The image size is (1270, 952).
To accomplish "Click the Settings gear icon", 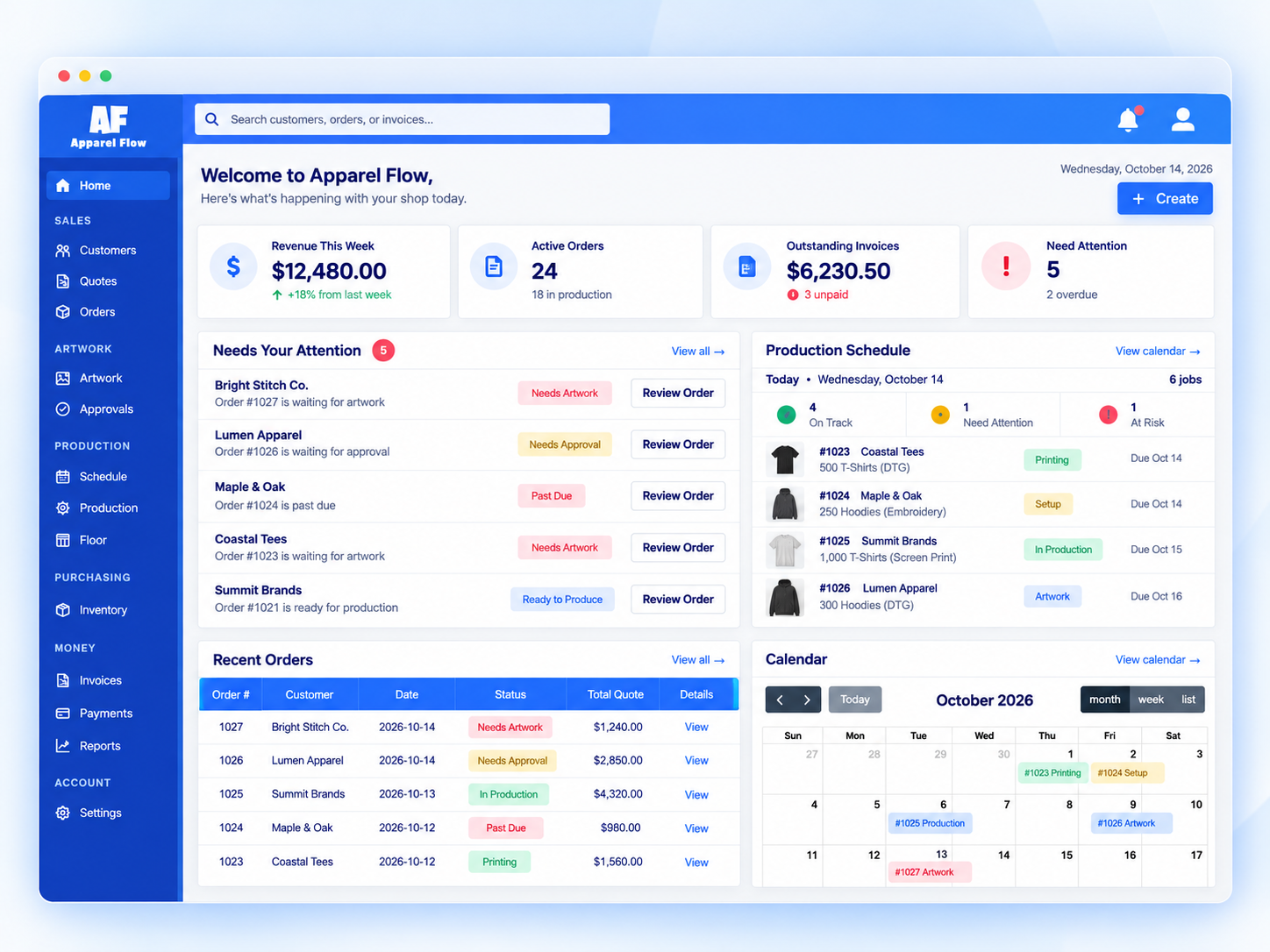I will pos(63,813).
